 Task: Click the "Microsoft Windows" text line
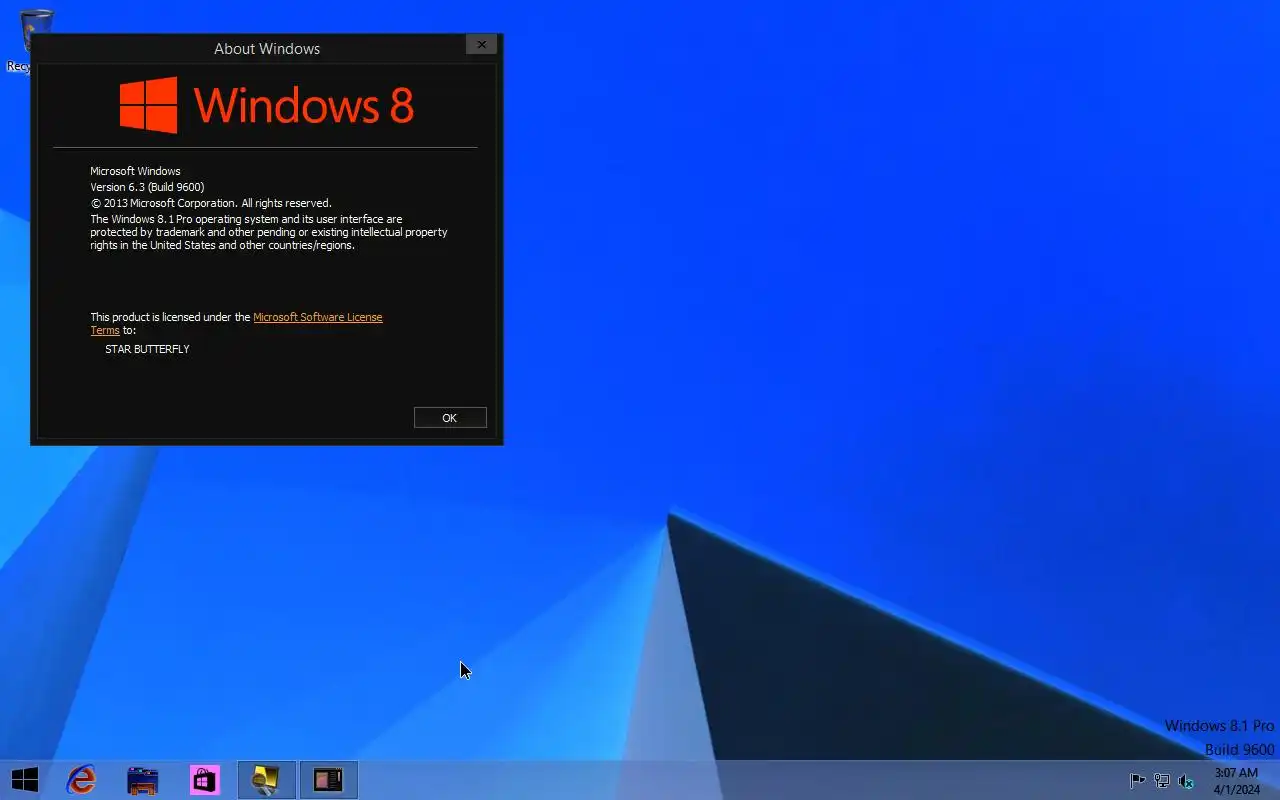pos(135,171)
